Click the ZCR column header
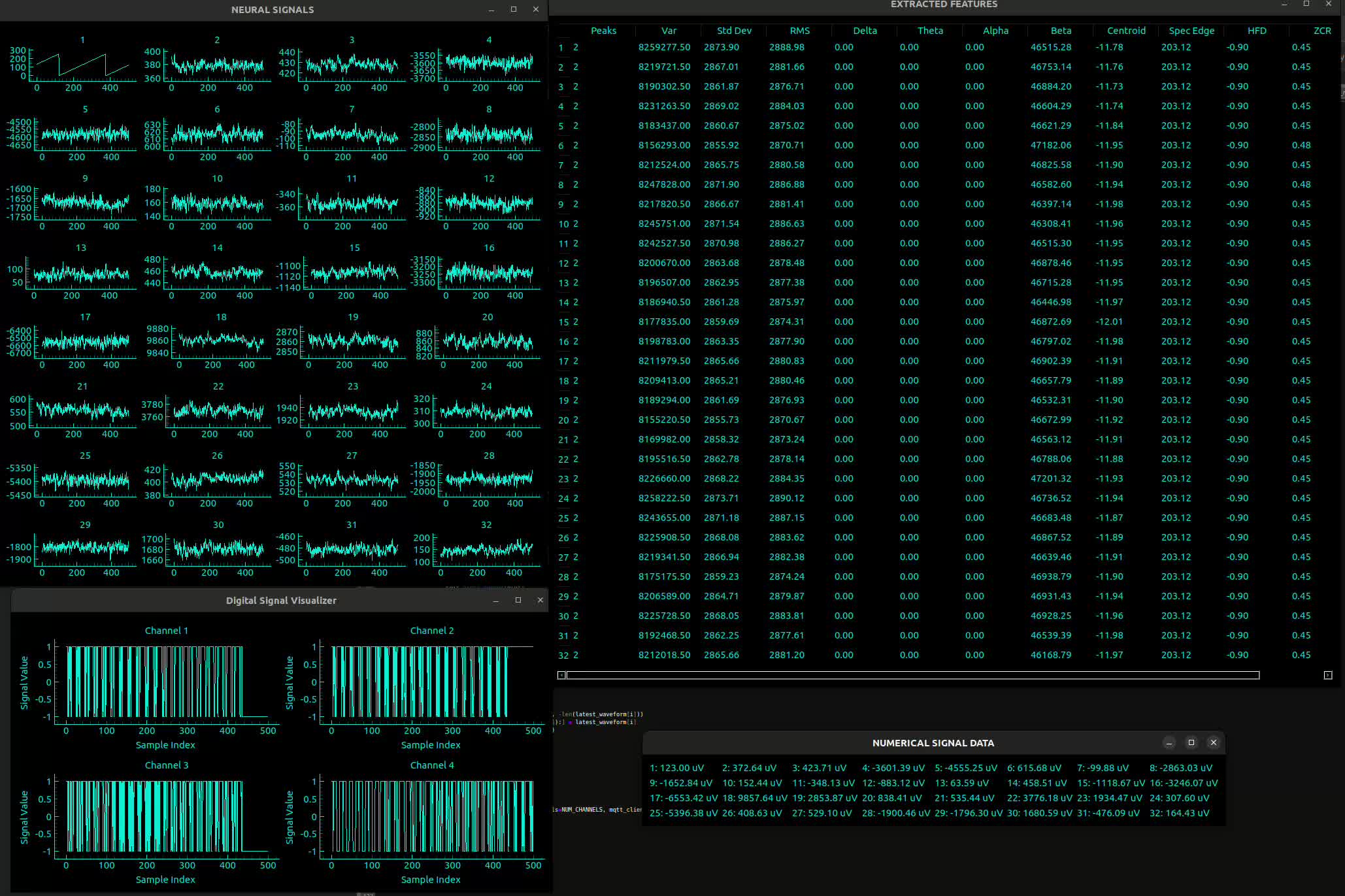 coord(1322,31)
